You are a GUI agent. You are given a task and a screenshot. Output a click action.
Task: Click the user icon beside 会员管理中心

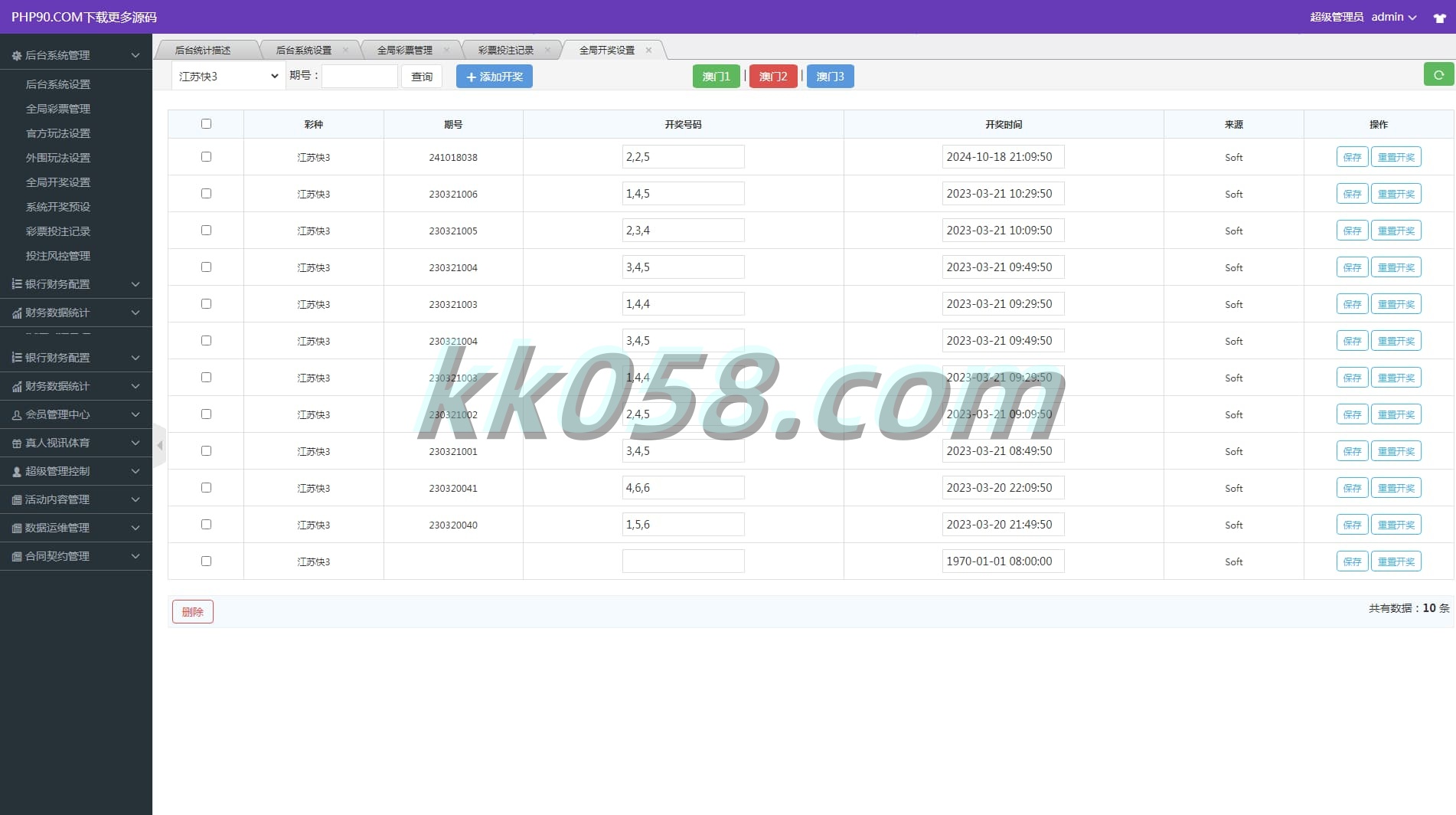(x=17, y=414)
